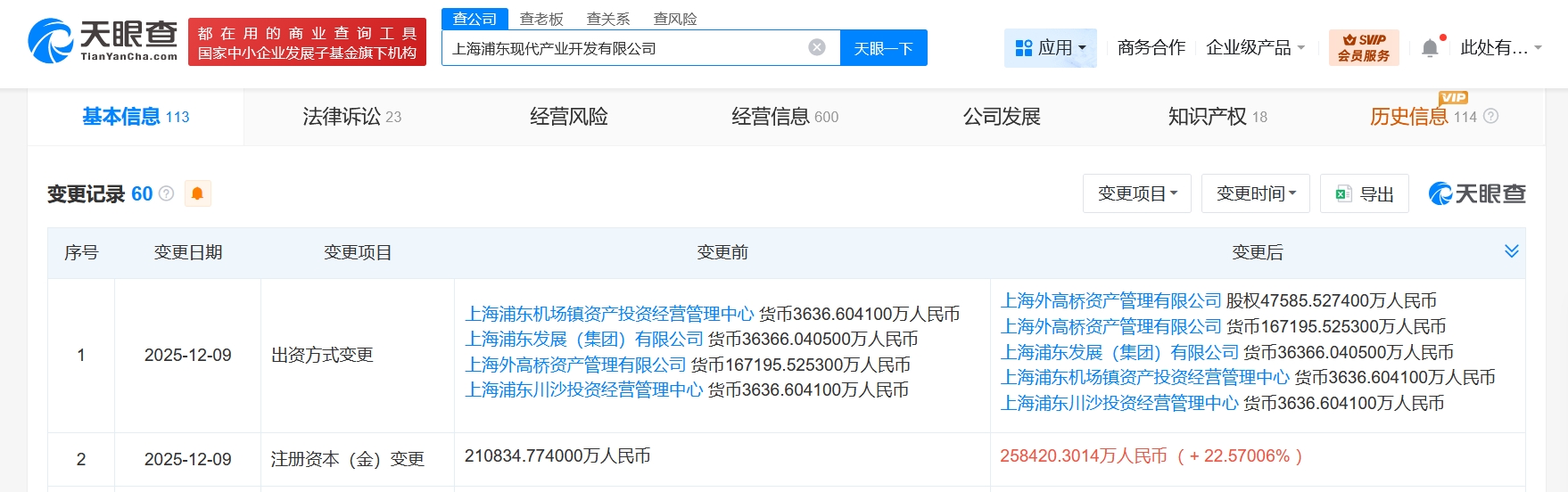Select the 查老板 search mode tab
The height and width of the screenshot is (492, 1568).
coord(541,19)
